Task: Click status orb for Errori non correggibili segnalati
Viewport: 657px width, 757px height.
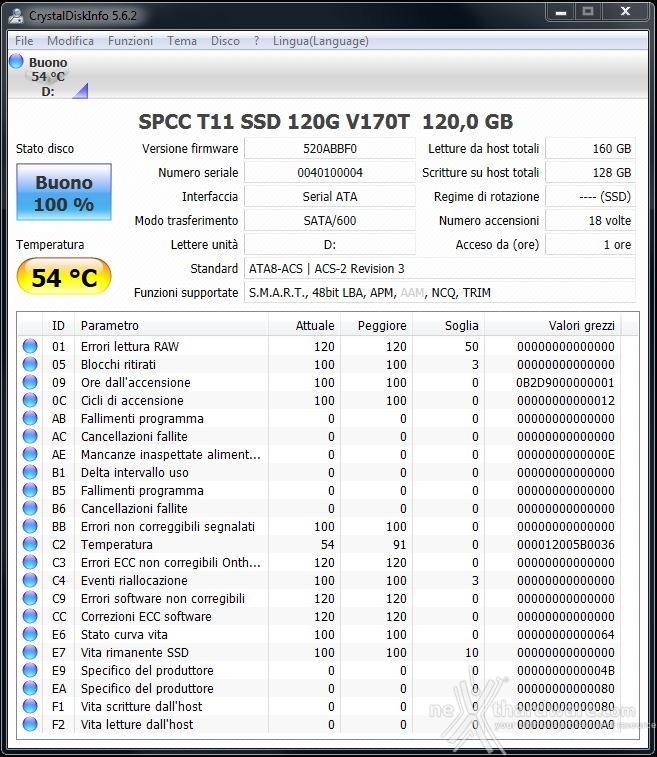Action: click(x=30, y=526)
